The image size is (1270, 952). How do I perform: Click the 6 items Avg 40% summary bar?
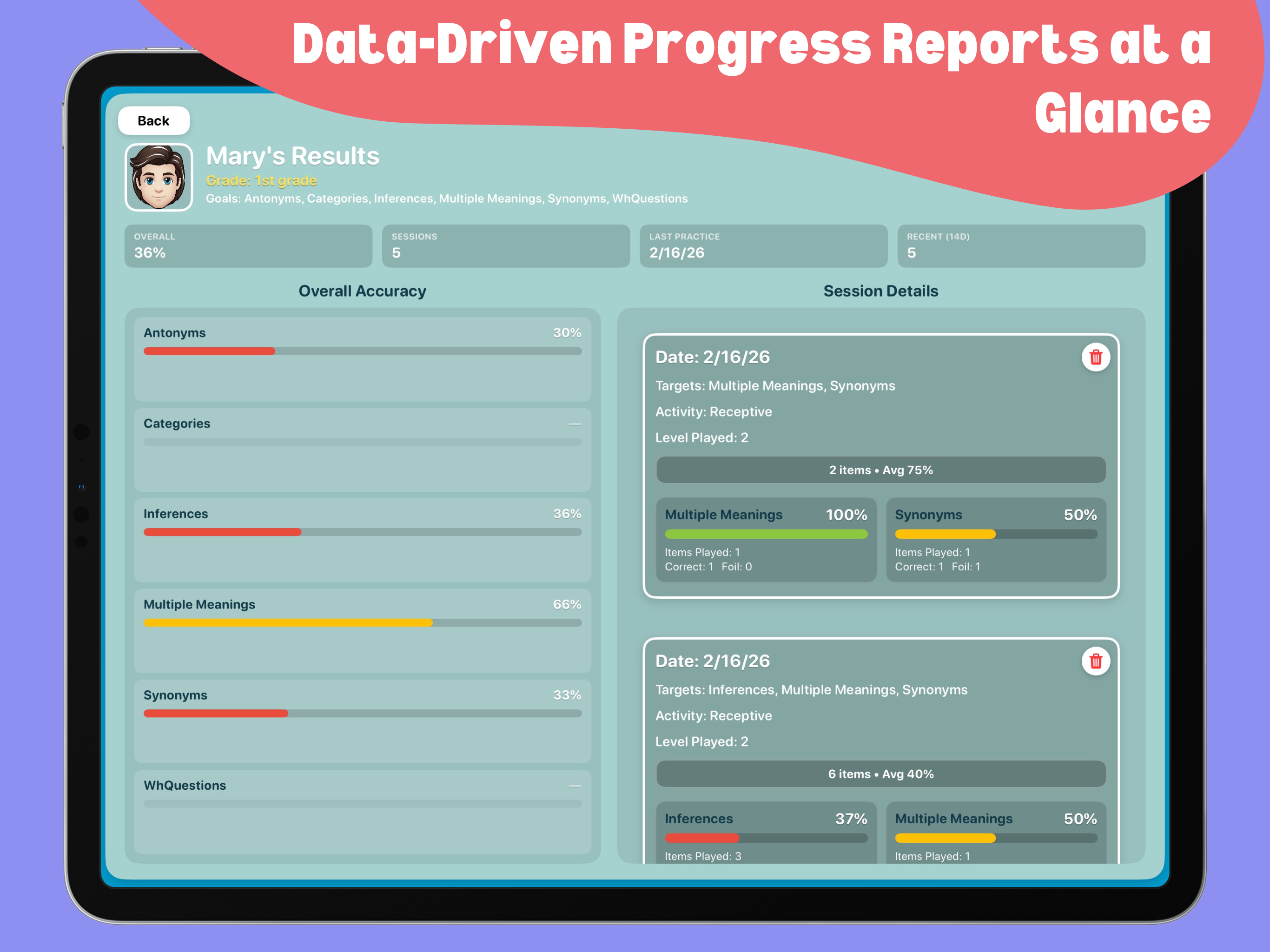point(880,773)
